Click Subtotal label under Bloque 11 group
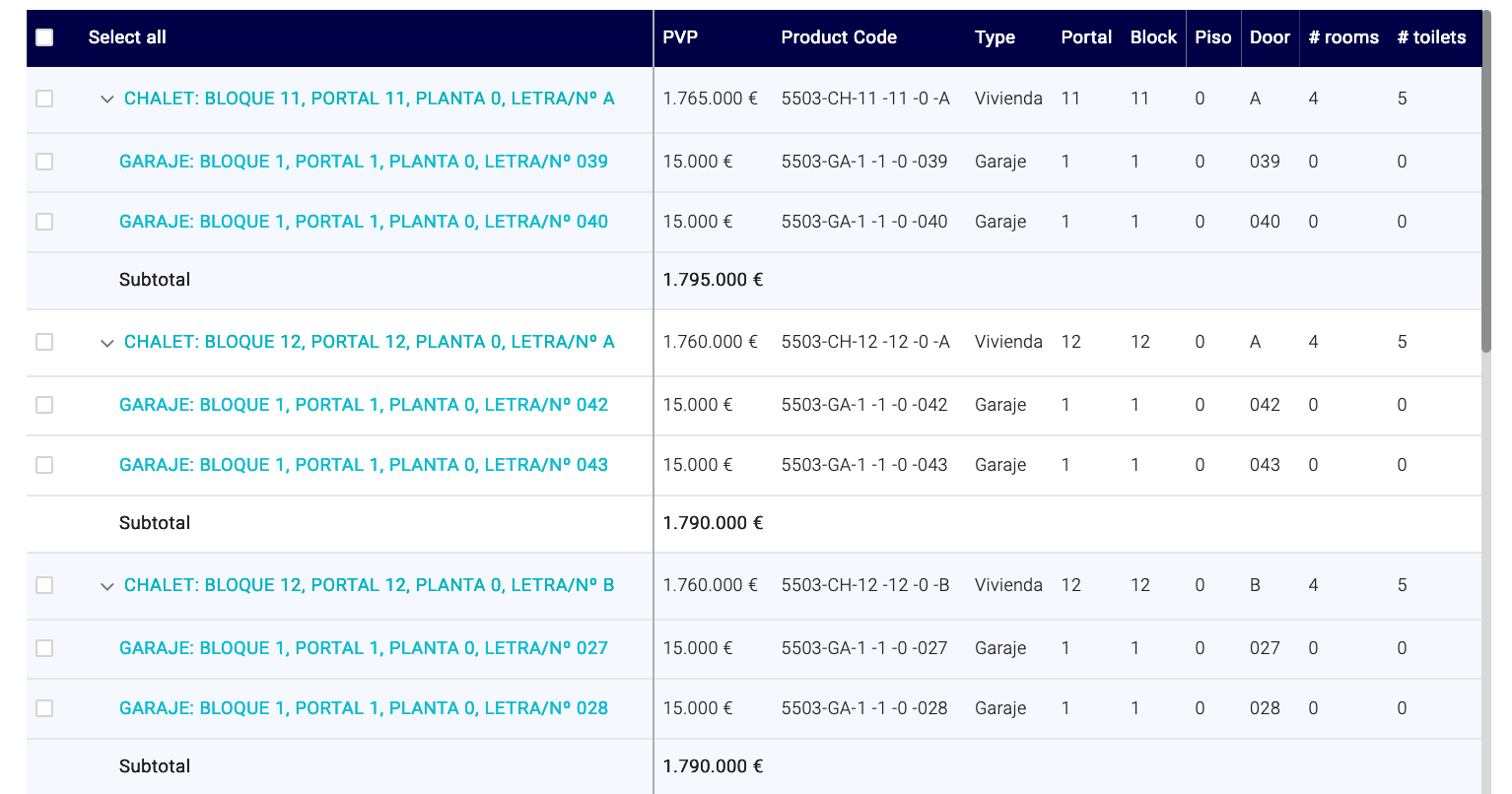1512x794 pixels. [155, 280]
